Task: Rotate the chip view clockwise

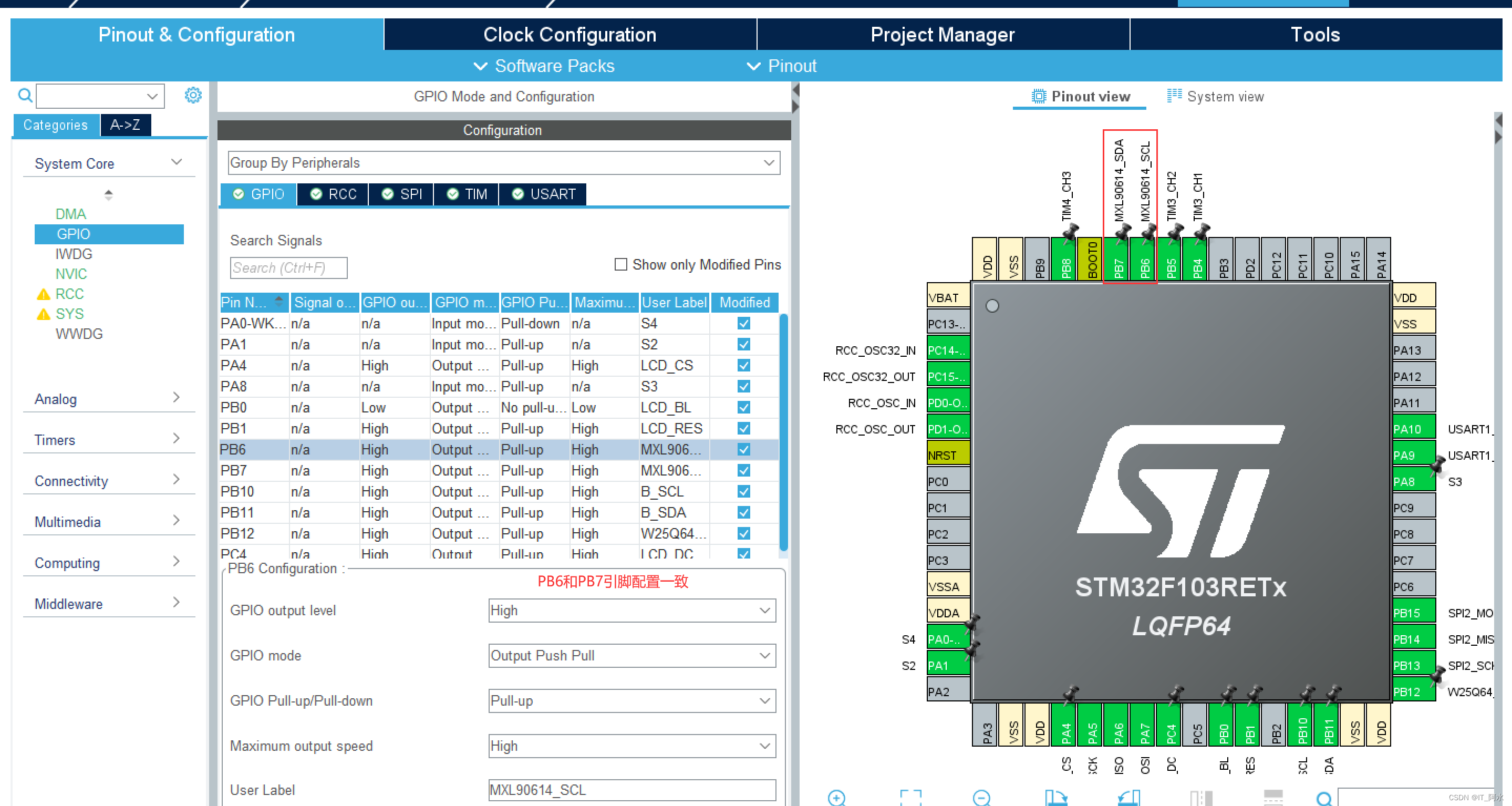Action: click(x=1056, y=798)
